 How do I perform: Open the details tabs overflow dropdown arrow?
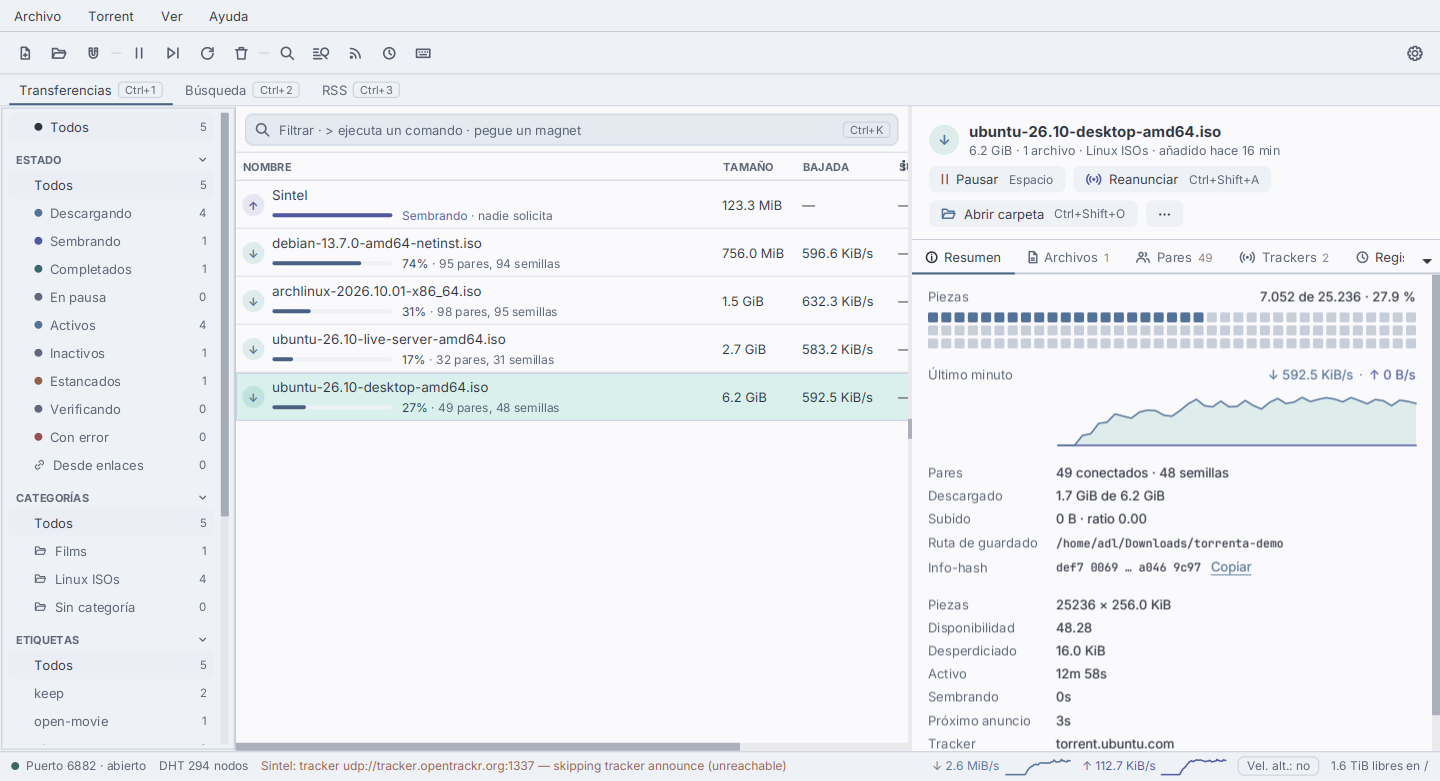1427,260
